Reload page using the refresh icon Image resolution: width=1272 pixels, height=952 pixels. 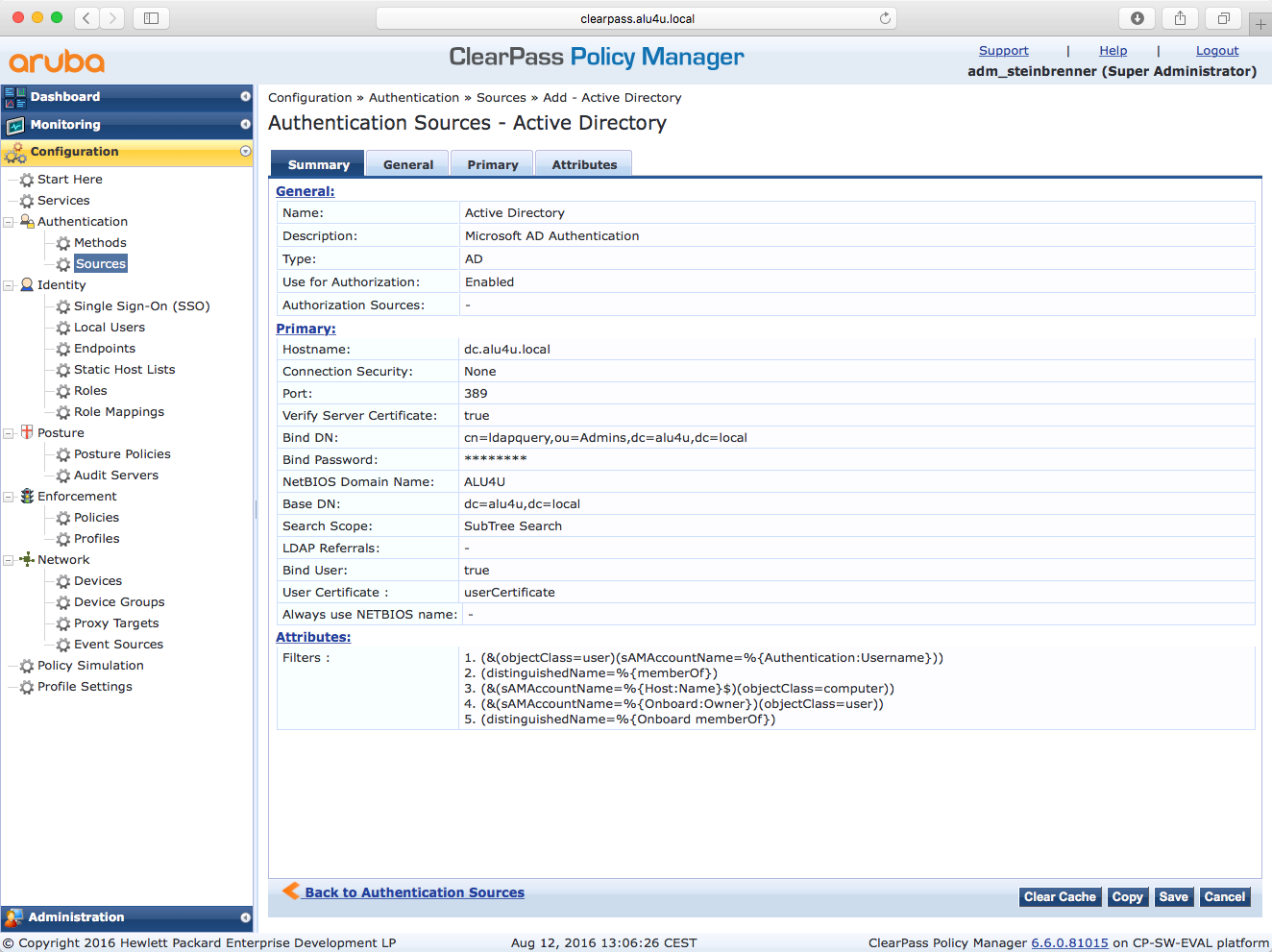[x=885, y=18]
